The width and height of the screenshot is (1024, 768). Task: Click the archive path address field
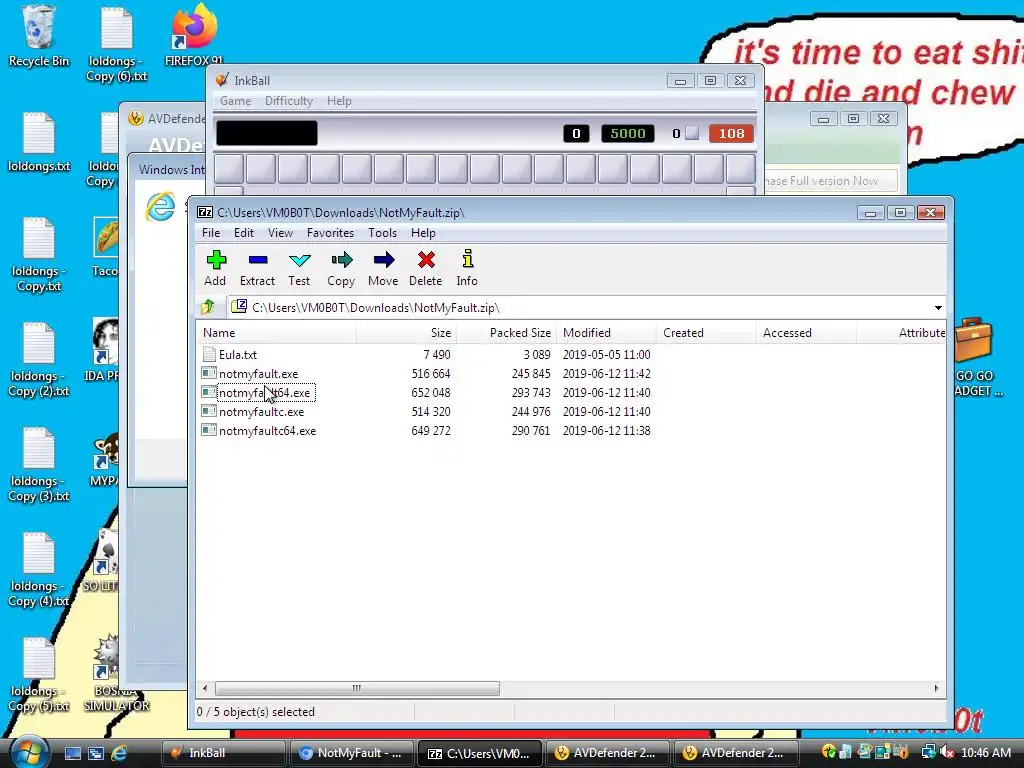[x=586, y=308]
